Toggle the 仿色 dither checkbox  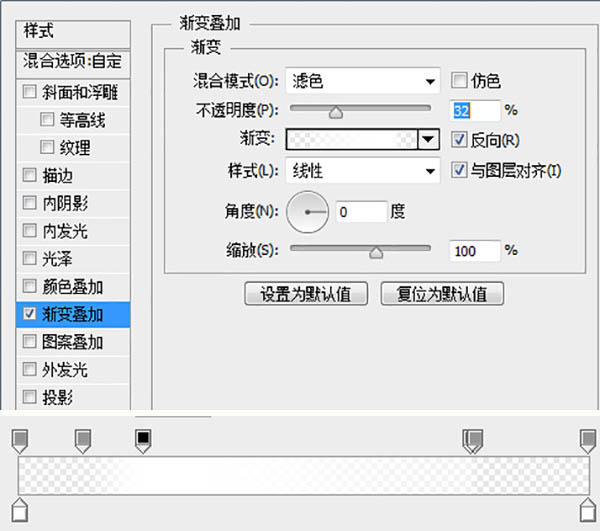click(459, 80)
